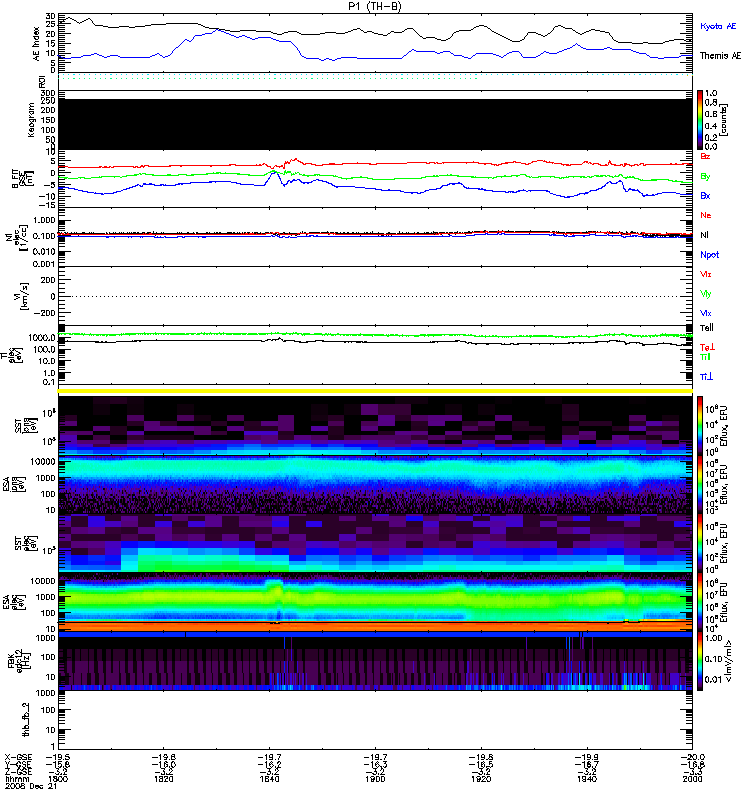Click the 2000 time axis tick label
Viewport: 750px width, 800px height.
tap(692, 779)
